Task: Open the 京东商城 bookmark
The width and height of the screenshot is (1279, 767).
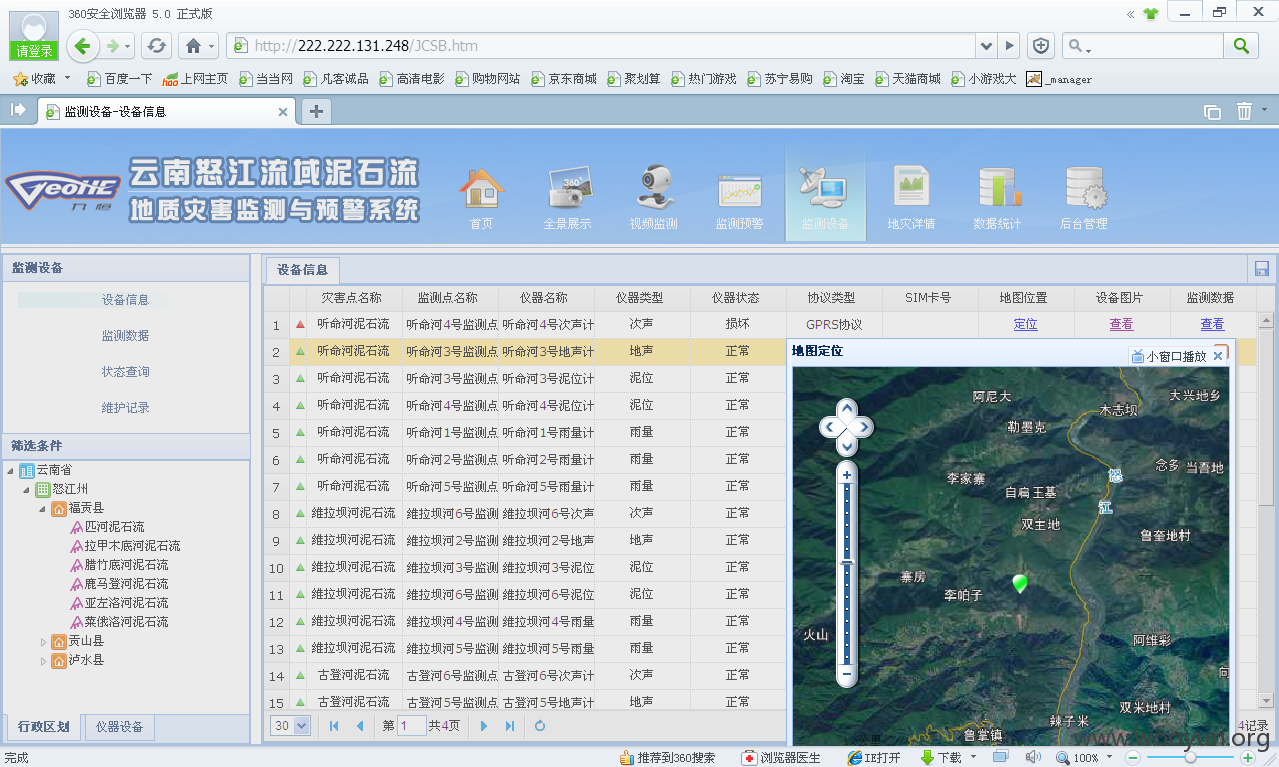Action: click(564, 79)
